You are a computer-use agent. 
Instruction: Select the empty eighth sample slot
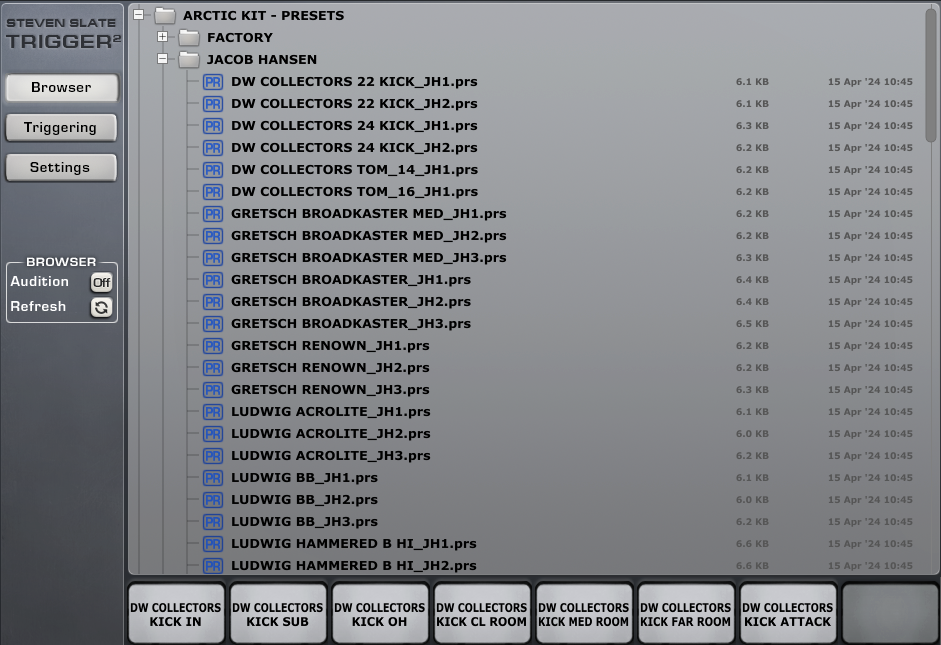(x=890, y=614)
